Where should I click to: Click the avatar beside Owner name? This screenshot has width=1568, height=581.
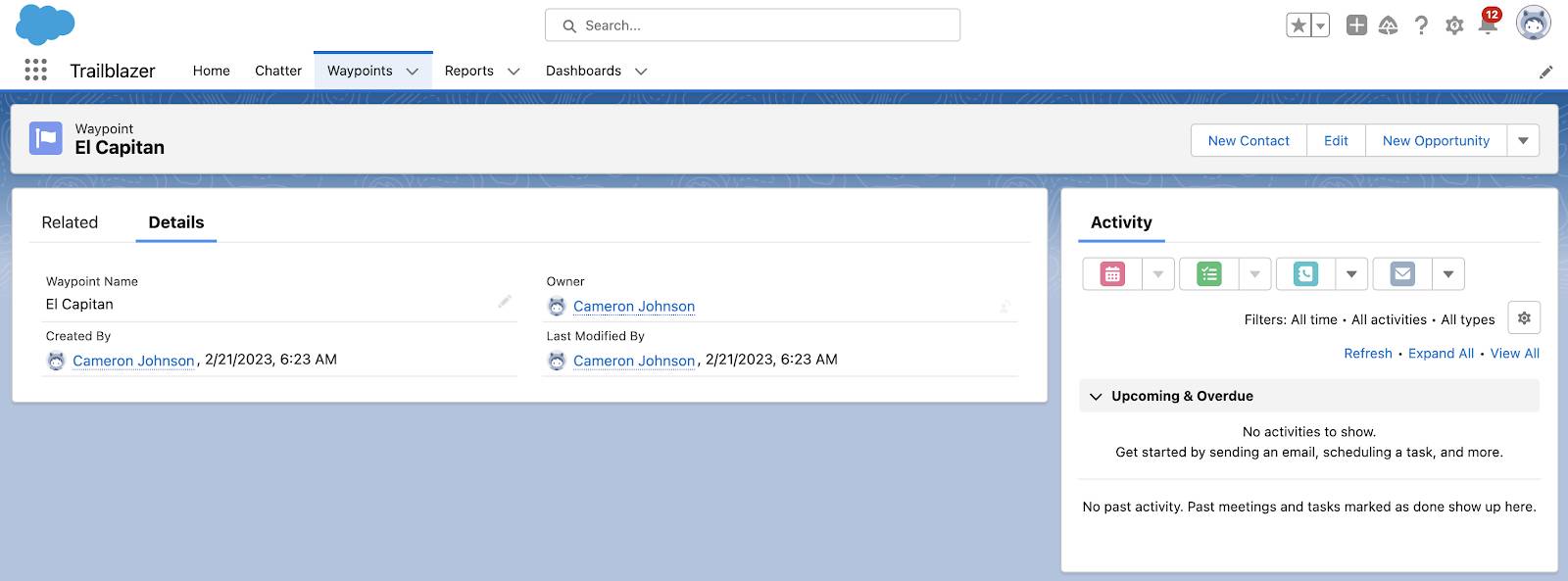coord(557,307)
